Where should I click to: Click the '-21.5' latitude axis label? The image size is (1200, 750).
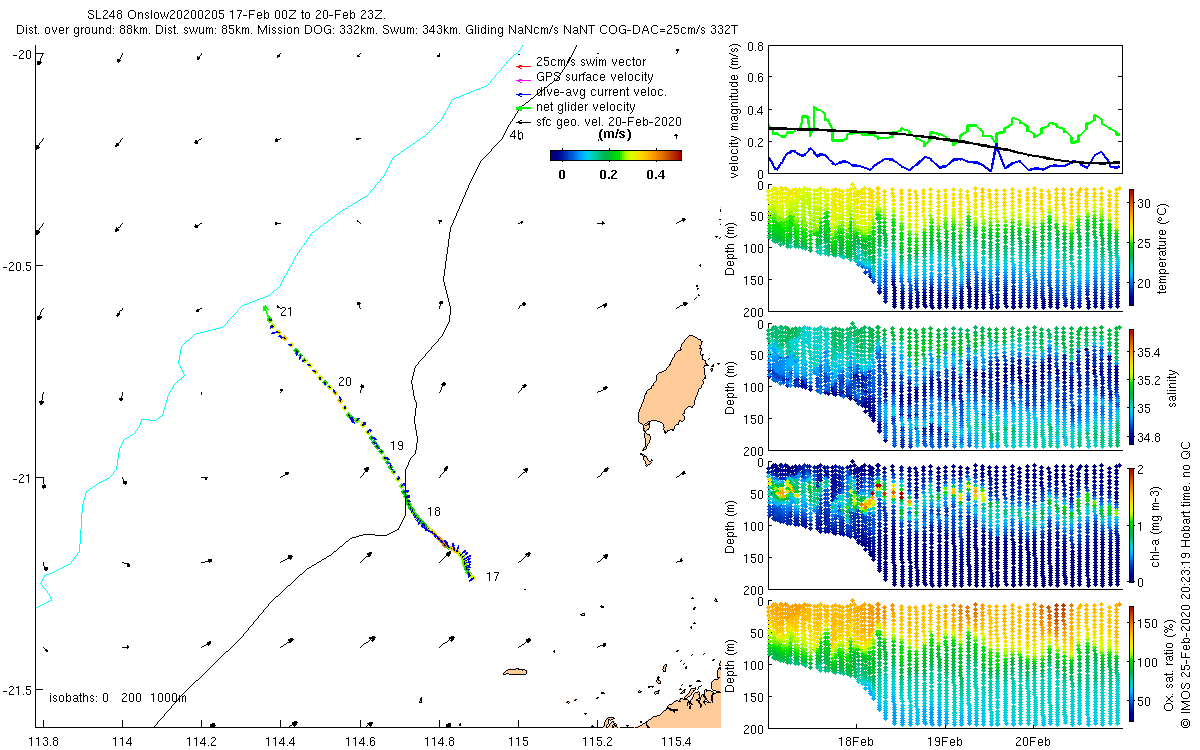pyautogui.click(x=17, y=691)
